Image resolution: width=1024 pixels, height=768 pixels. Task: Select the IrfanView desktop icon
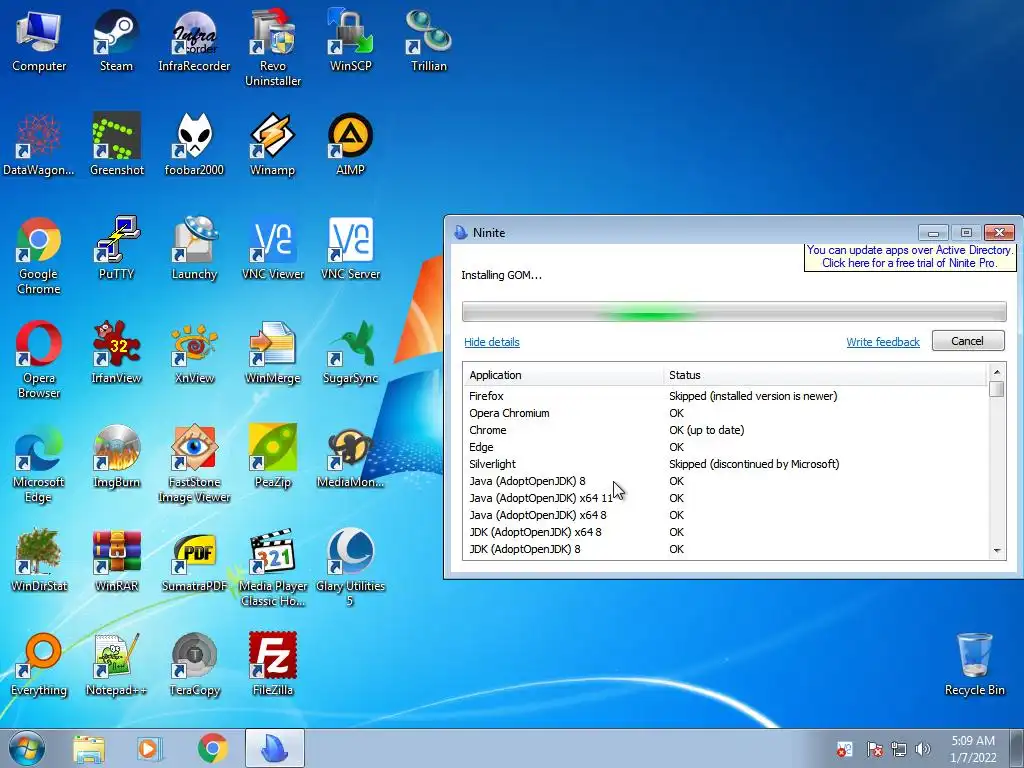coord(116,352)
